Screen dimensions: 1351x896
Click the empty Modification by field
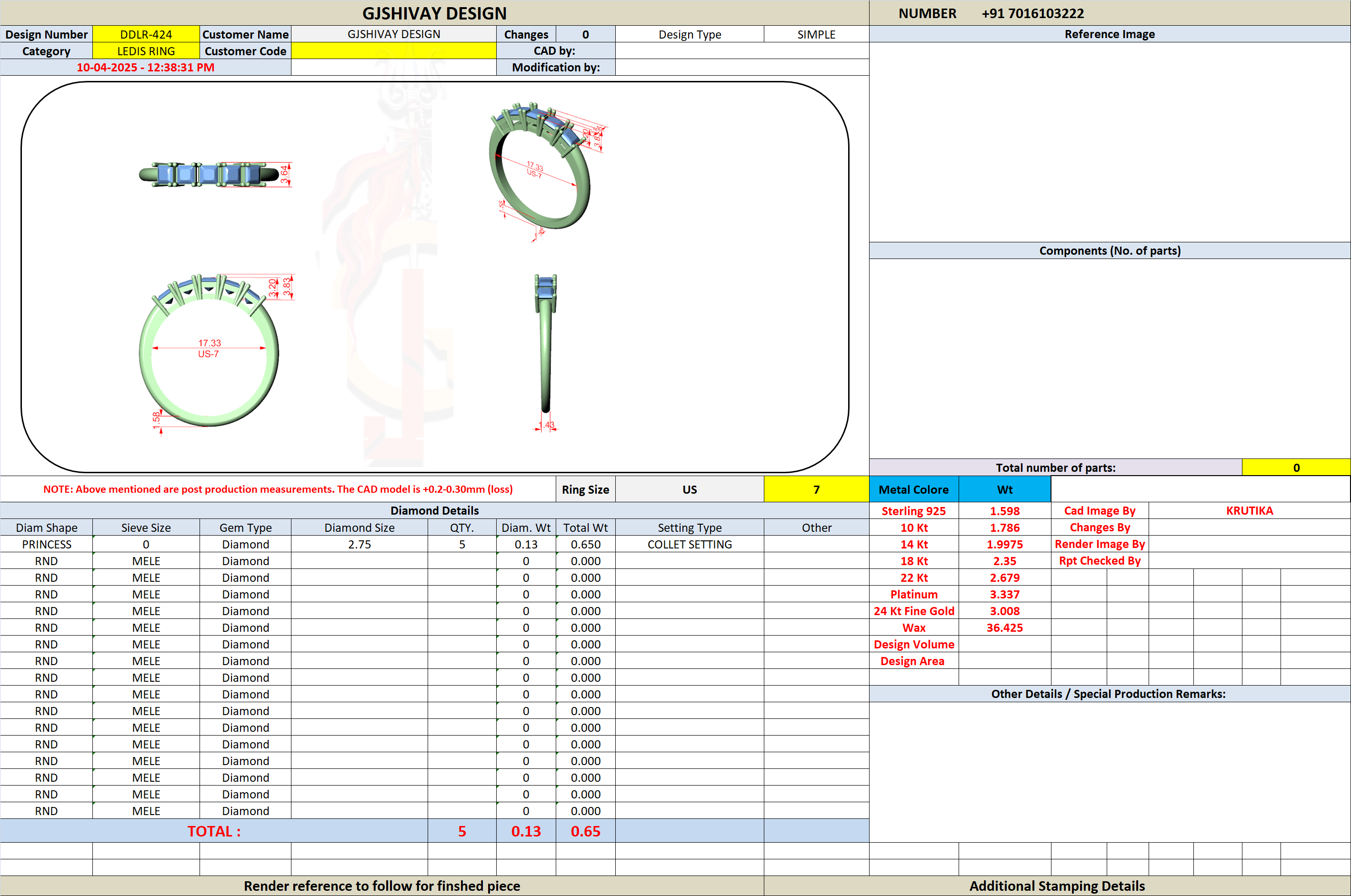point(742,68)
